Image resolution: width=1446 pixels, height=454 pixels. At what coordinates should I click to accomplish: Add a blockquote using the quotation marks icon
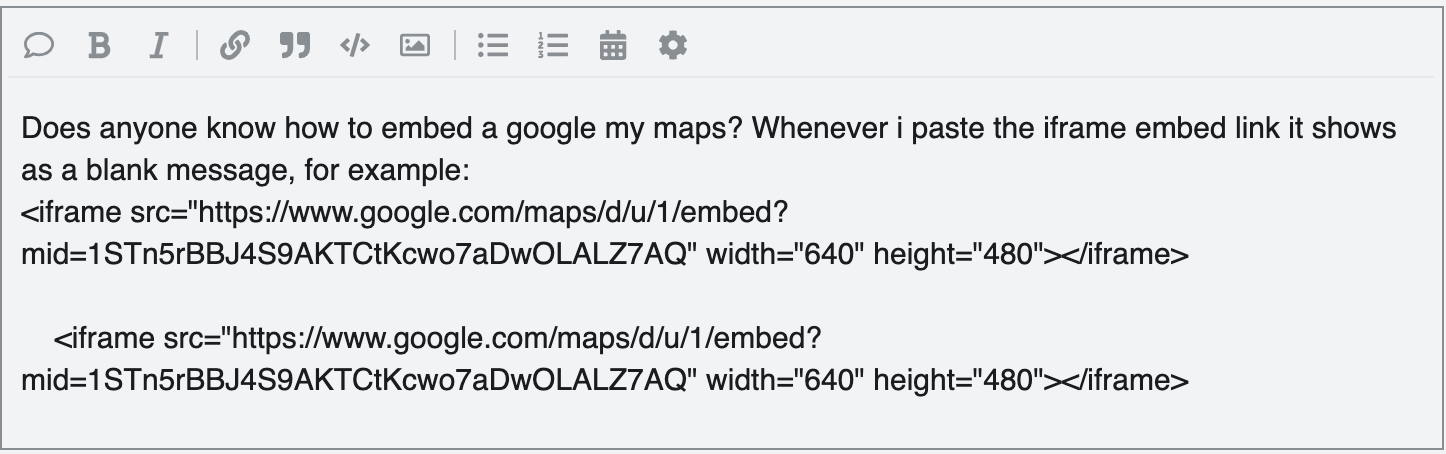[294, 46]
